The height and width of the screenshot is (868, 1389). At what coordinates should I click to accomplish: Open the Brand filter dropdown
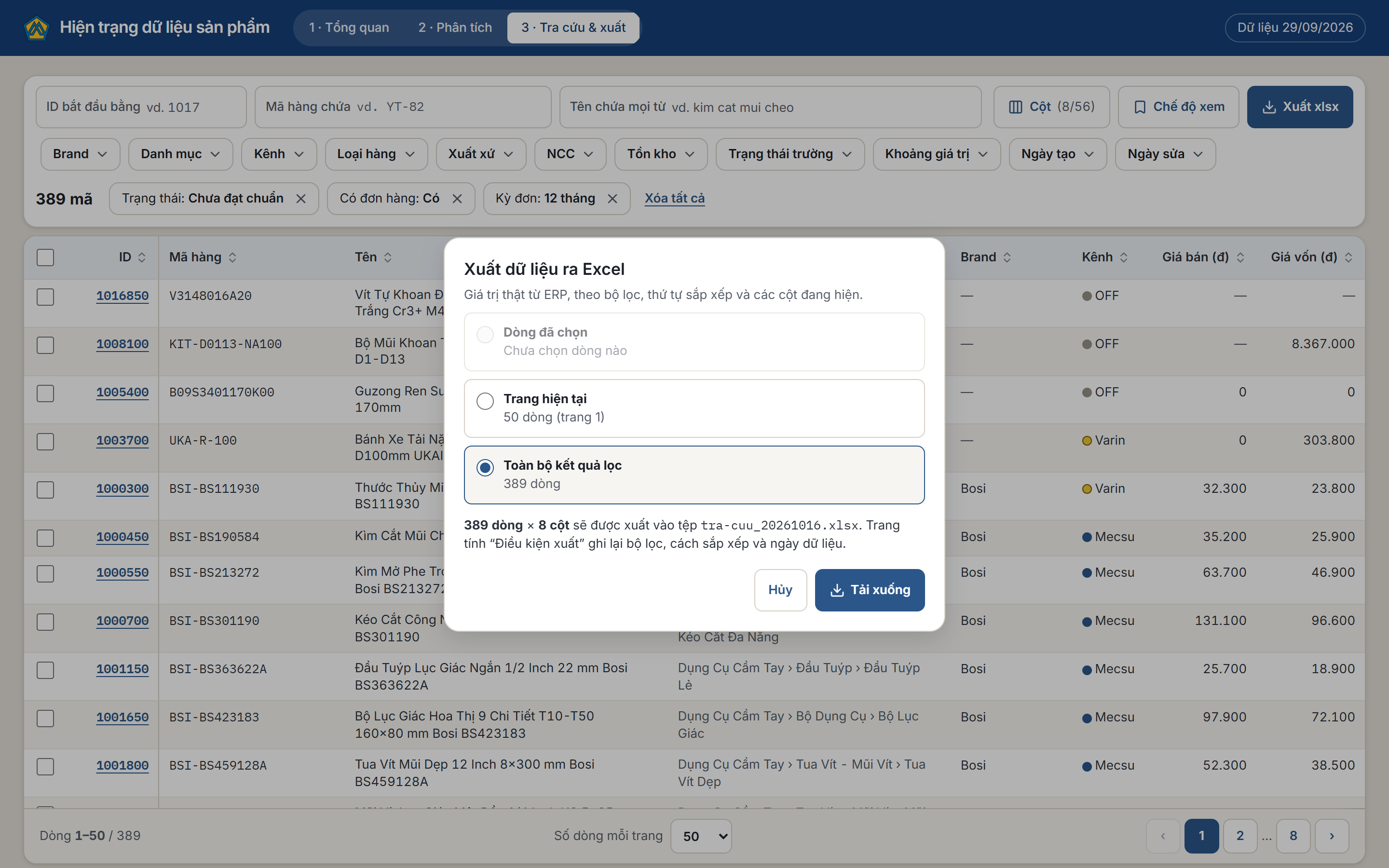point(81,154)
